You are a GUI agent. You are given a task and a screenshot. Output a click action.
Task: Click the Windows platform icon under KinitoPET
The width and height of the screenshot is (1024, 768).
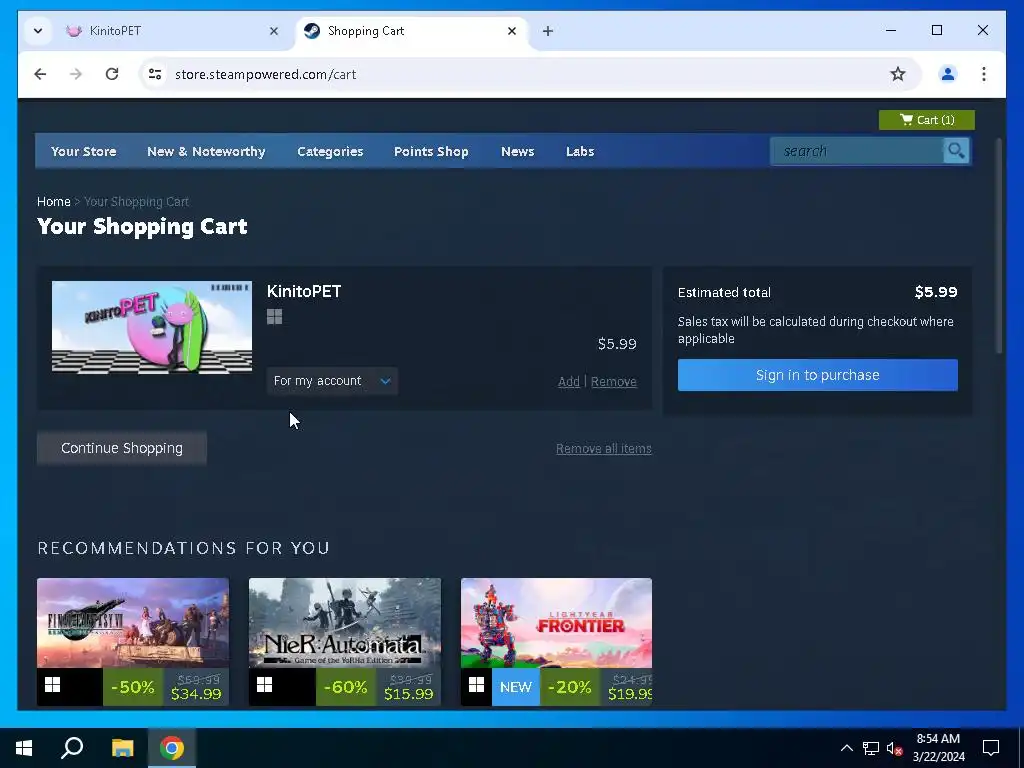click(x=274, y=317)
